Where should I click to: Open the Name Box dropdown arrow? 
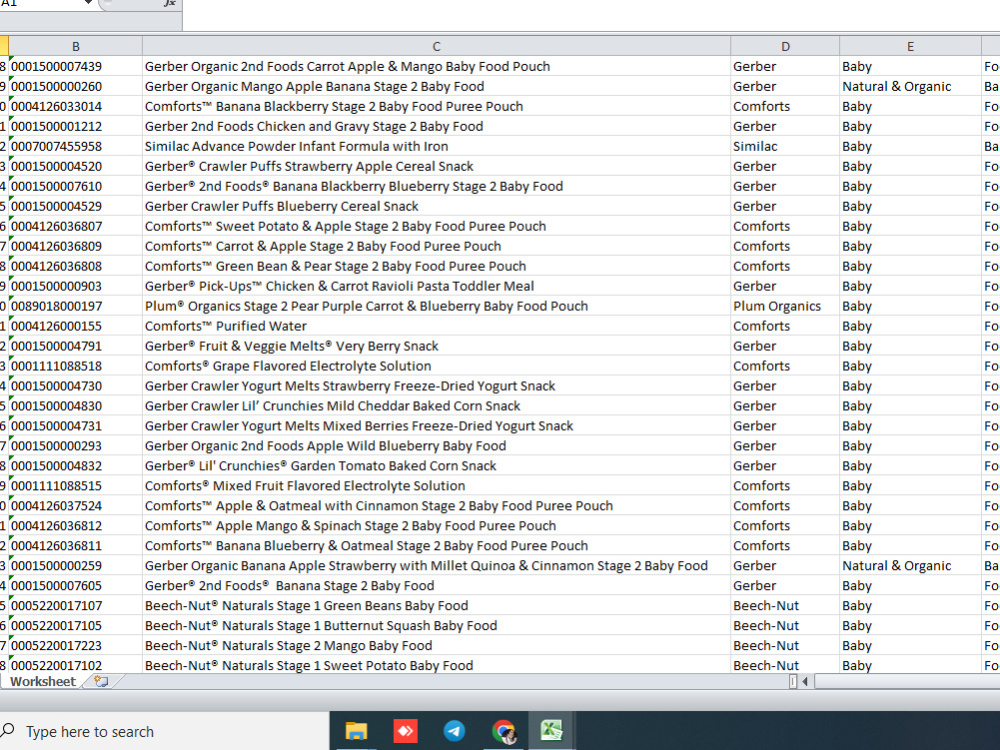pos(88,3)
